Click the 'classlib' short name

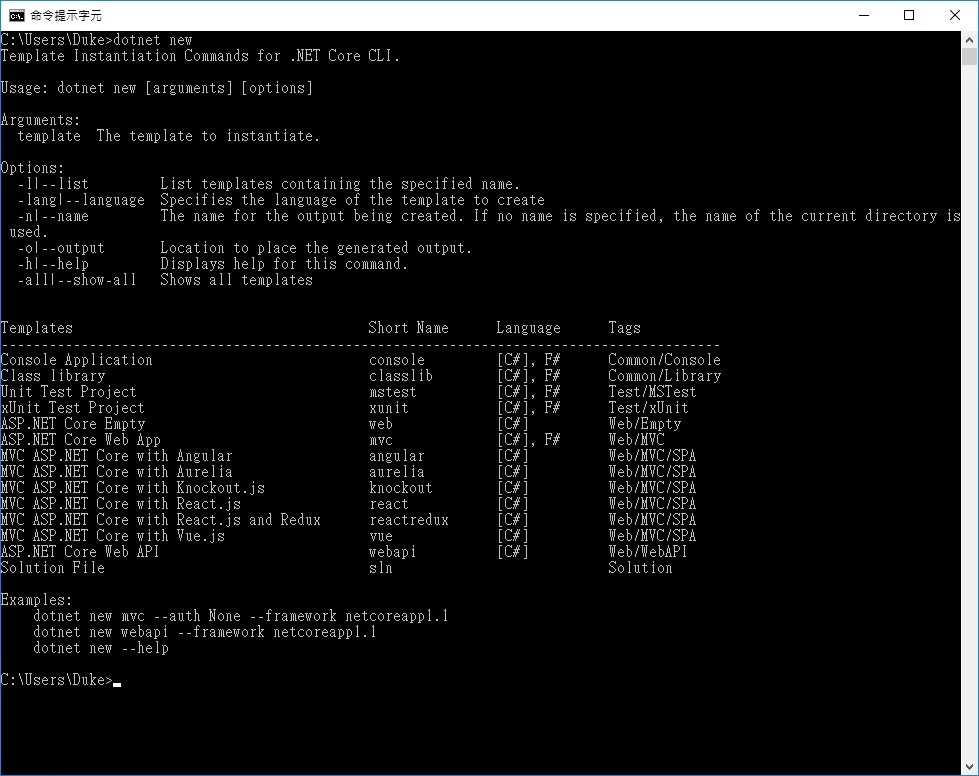tap(400, 376)
